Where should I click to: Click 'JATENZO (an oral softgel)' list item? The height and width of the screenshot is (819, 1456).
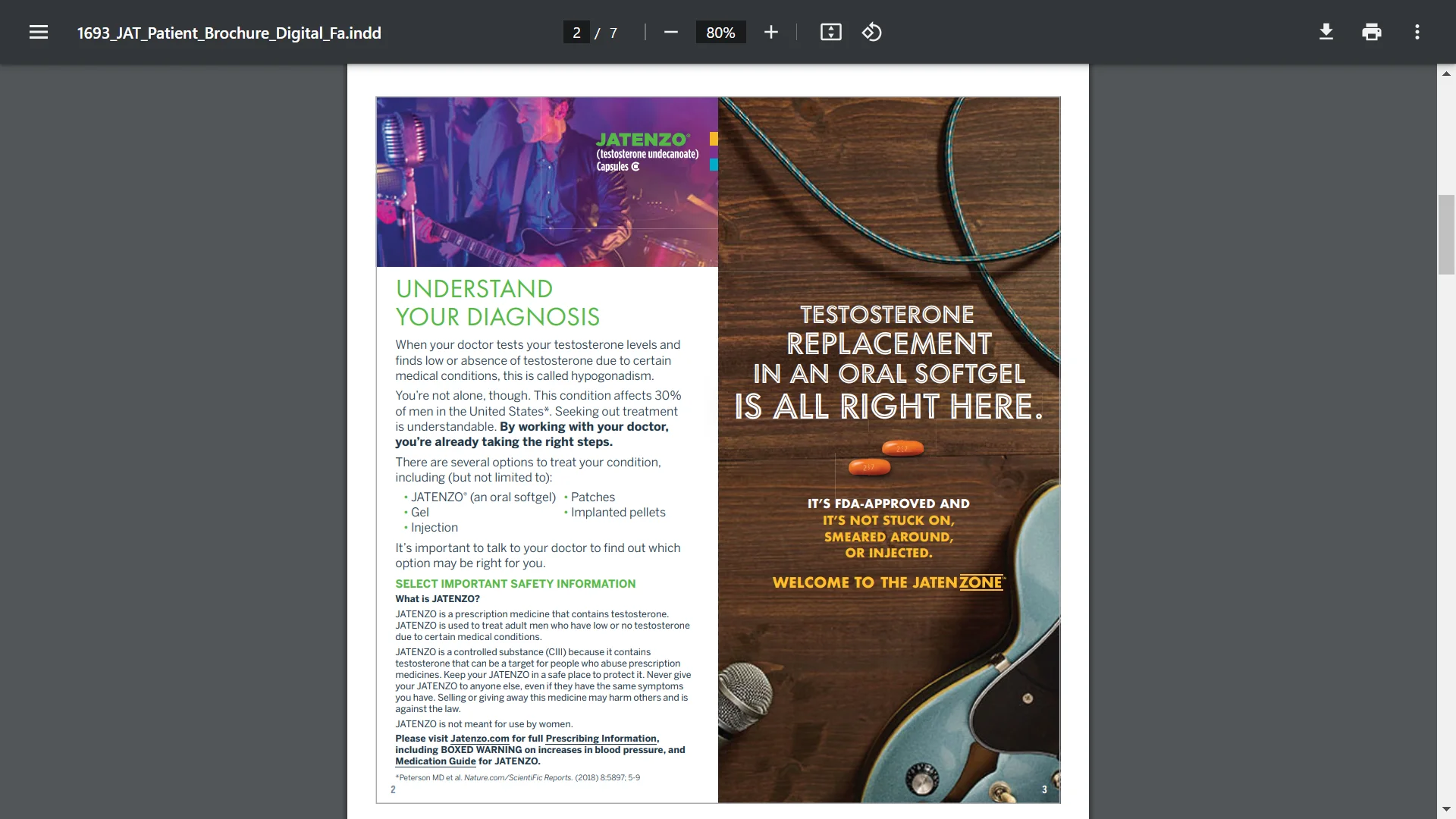[483, 497]
